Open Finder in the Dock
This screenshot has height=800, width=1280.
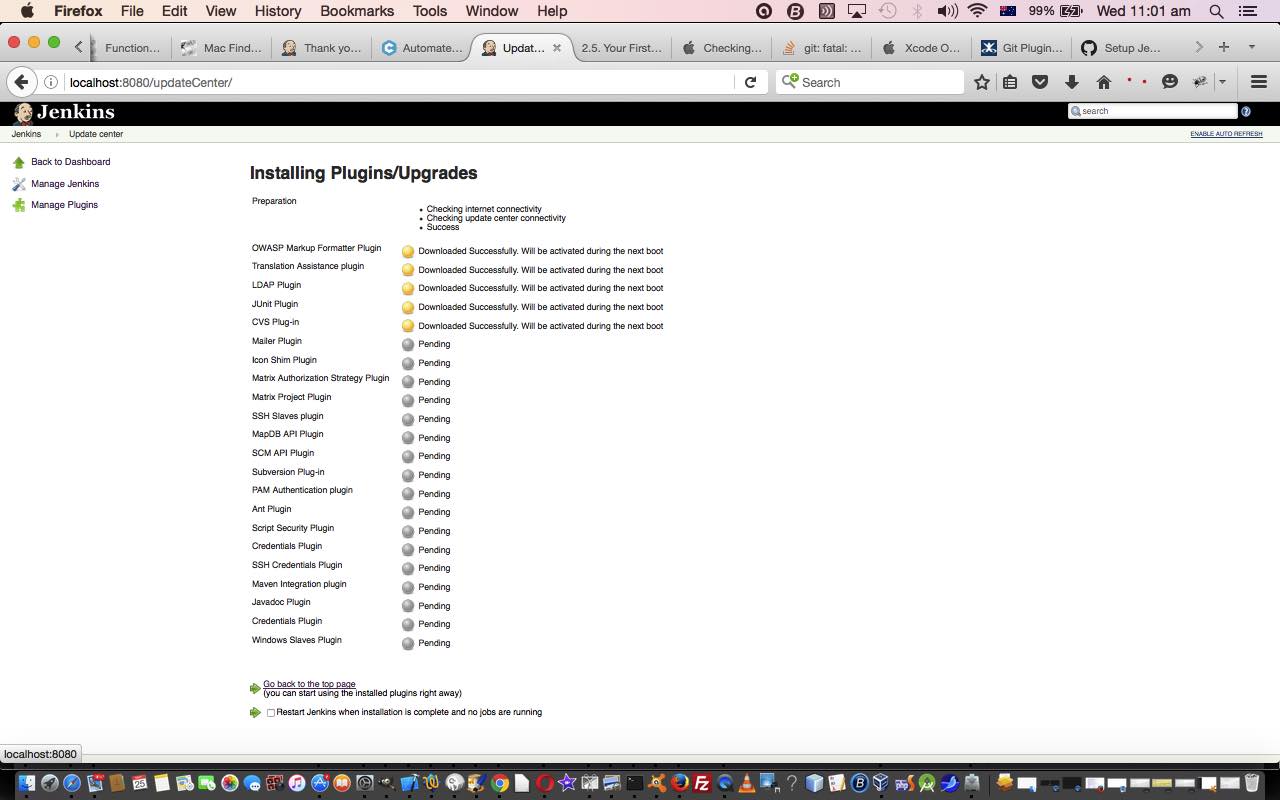point(27,783)
